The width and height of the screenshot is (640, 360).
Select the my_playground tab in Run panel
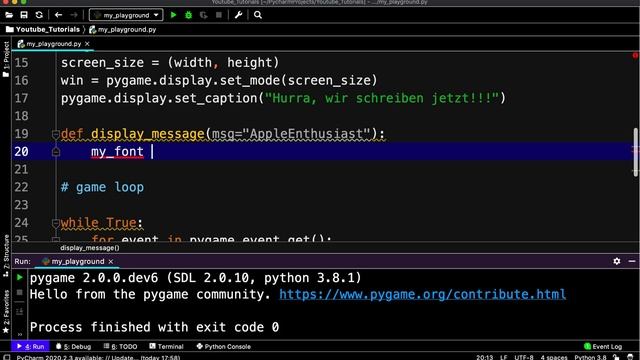tap(73, 261)
